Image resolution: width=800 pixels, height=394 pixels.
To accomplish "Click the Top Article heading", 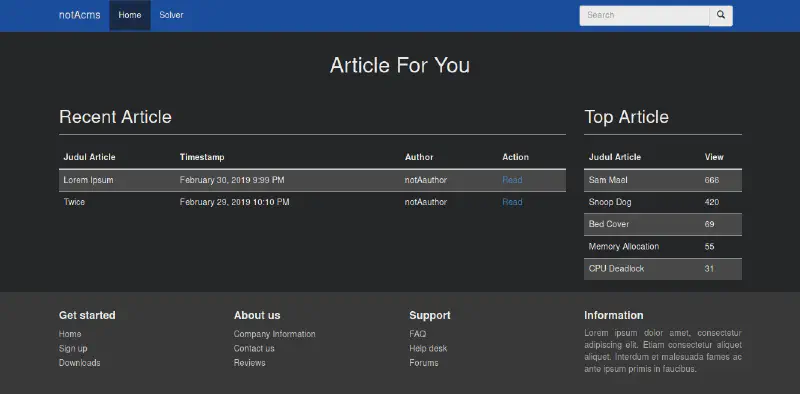I will [627, 117].
